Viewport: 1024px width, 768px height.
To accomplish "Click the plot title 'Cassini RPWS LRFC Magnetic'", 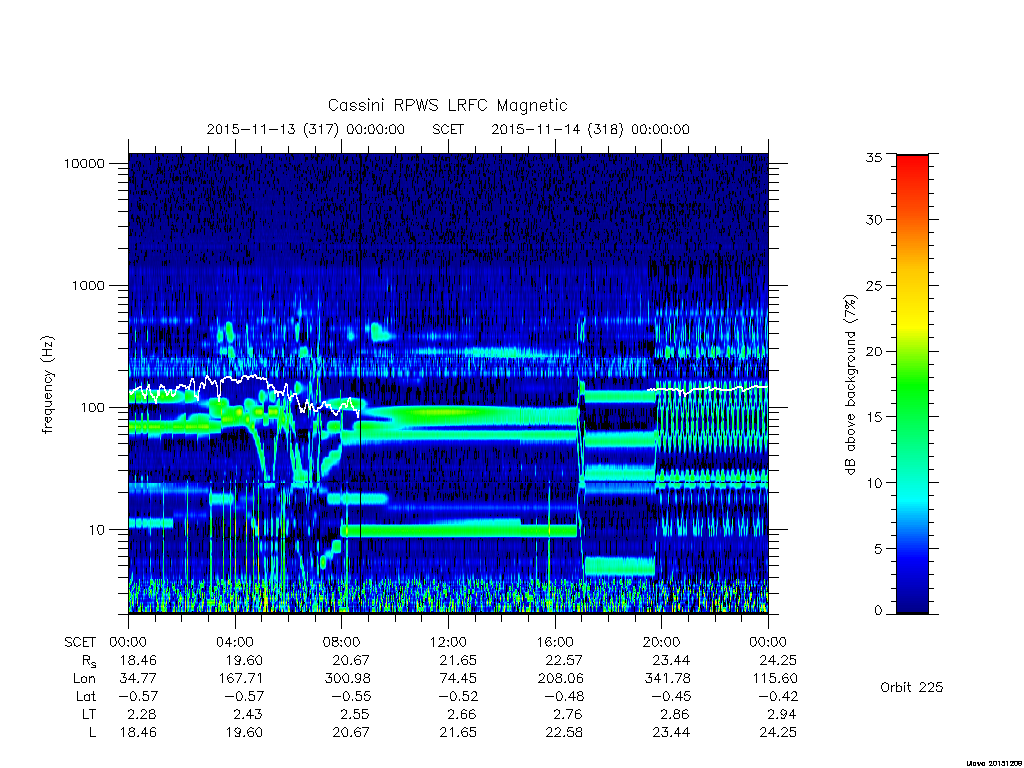I will 447,105.
